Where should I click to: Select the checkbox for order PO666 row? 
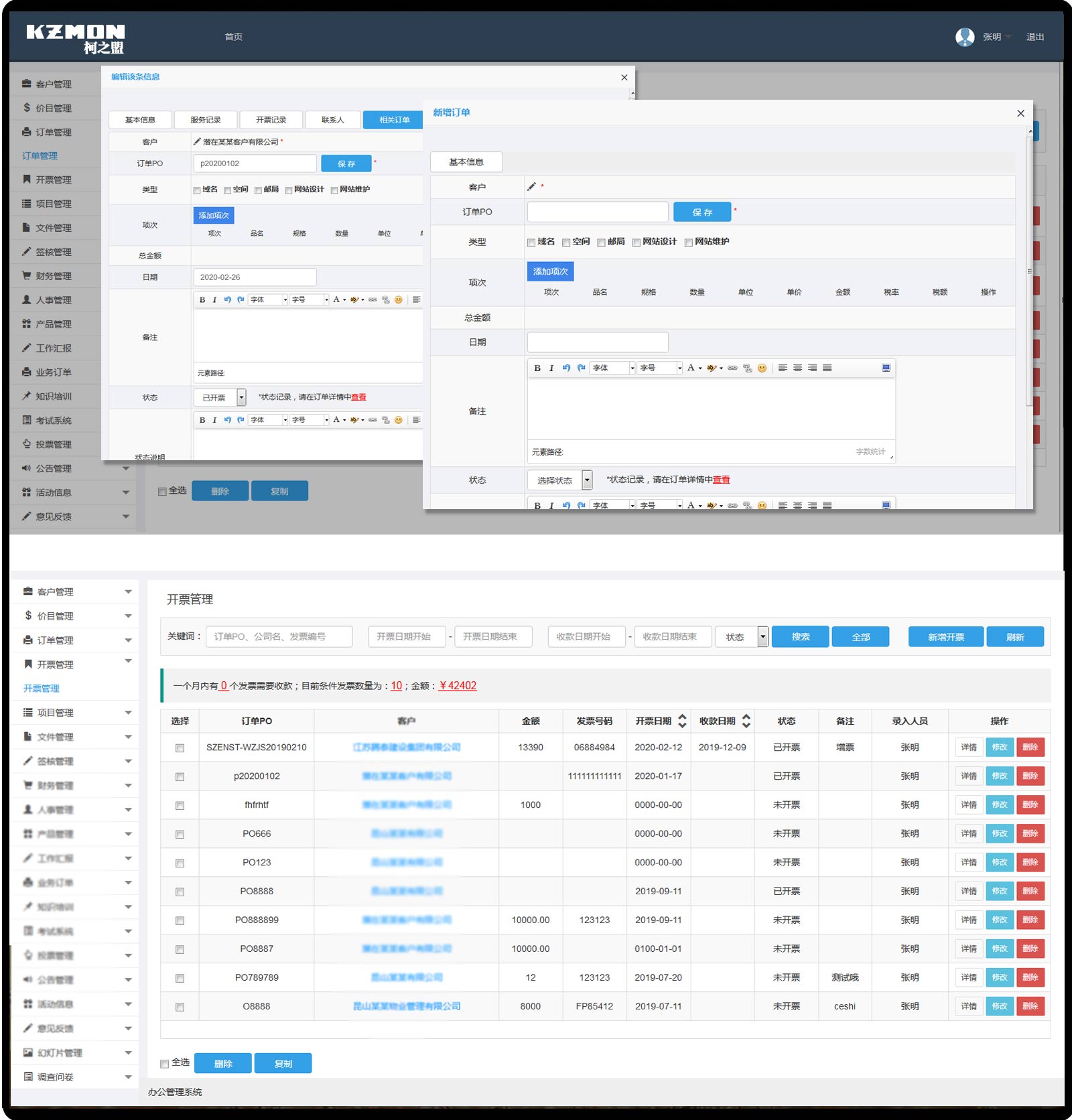pos(180,835)
